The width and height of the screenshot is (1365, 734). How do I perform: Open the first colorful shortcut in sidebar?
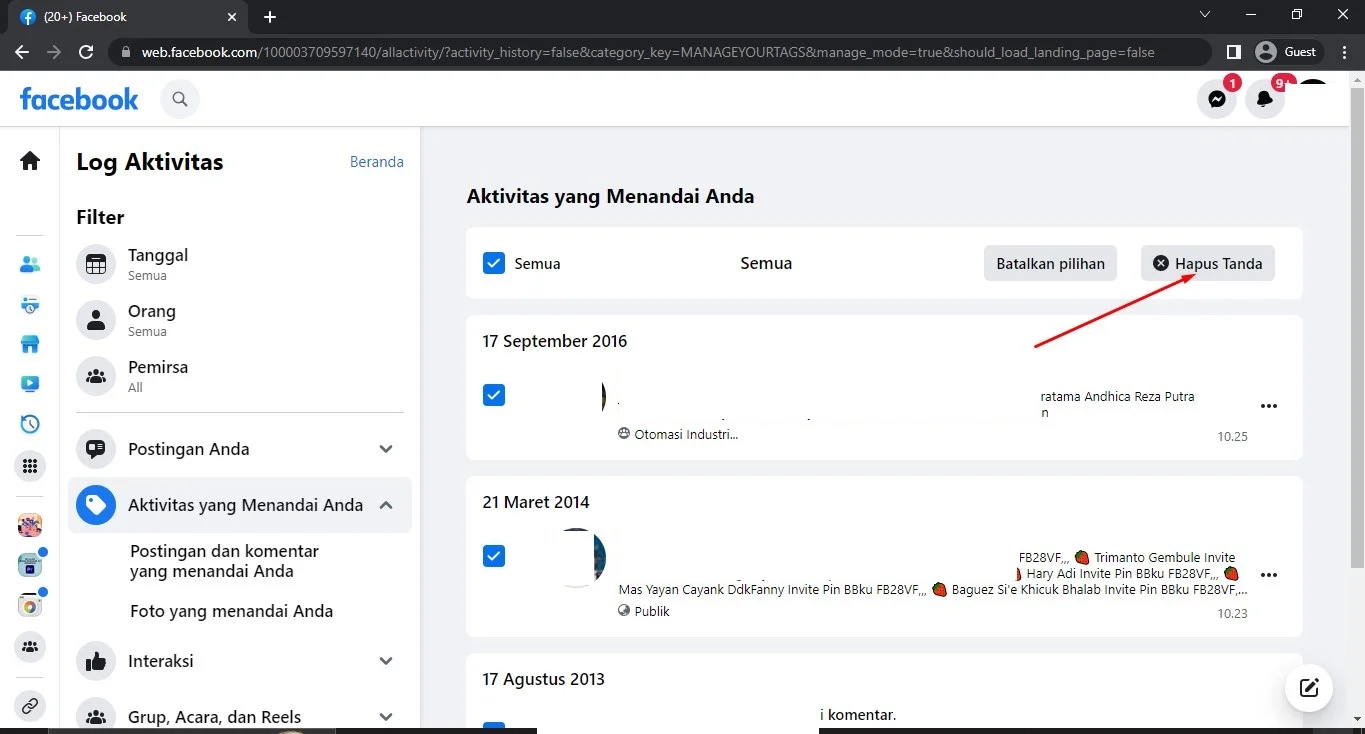tap(30, 525)
